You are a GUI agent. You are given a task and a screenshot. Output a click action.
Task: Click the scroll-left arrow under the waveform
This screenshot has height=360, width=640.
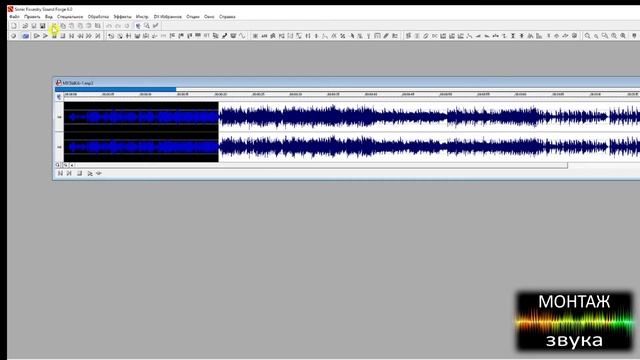pos(72,165)
